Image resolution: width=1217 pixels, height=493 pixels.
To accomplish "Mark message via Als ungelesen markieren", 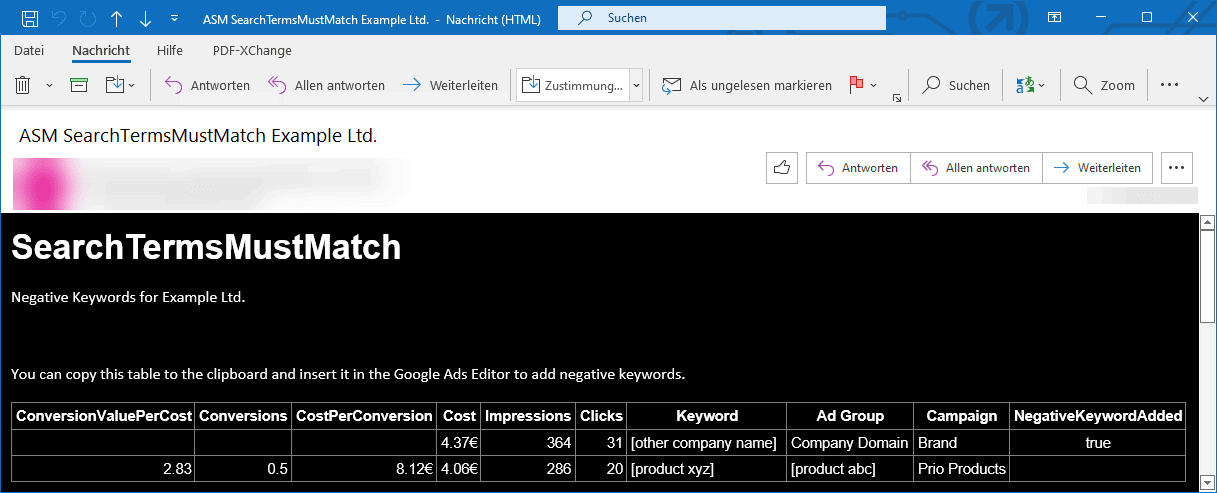I will [x=747, y=85].
